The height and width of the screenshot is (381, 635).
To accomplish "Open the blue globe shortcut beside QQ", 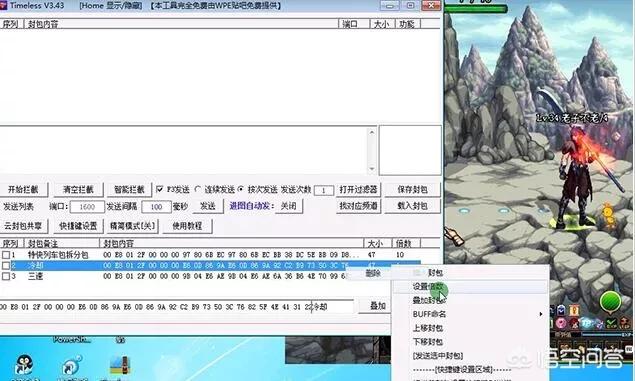I will click(73, 365).
